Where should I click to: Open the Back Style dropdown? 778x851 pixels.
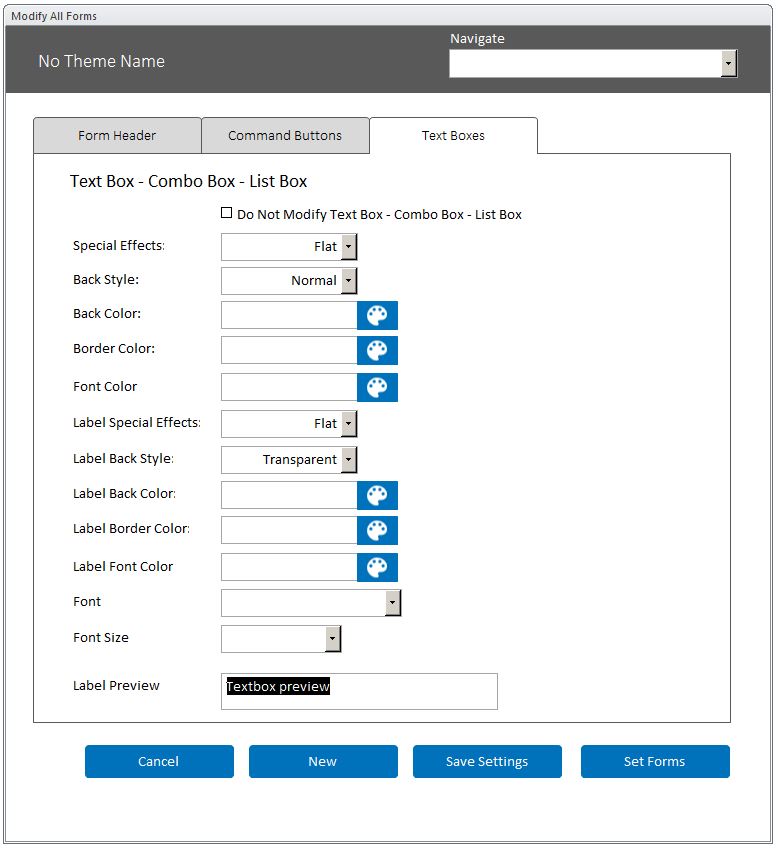pyautogui.click(x=349, y=281)
